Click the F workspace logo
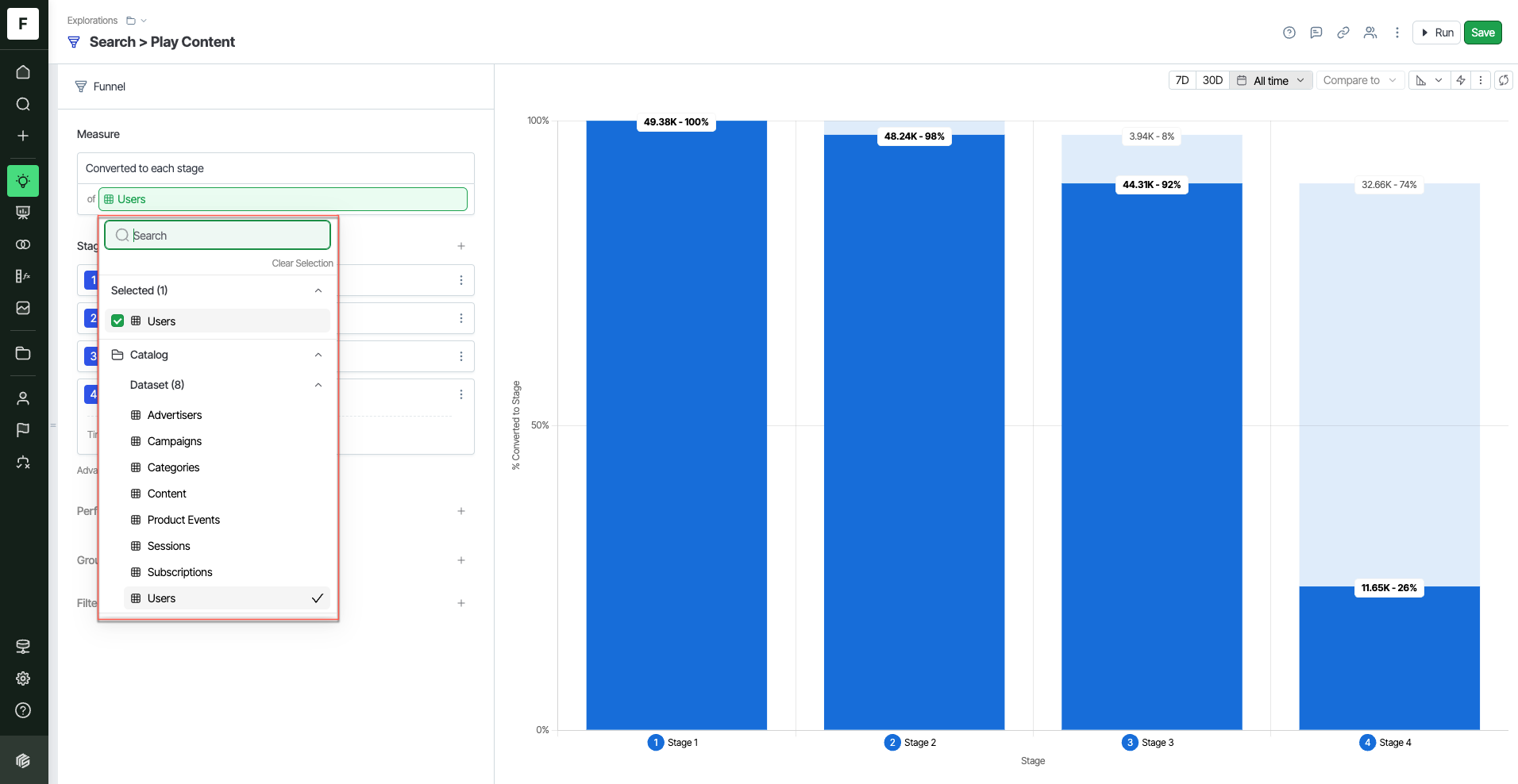The height and width of the screenshot is (784, 1518). 23,24
